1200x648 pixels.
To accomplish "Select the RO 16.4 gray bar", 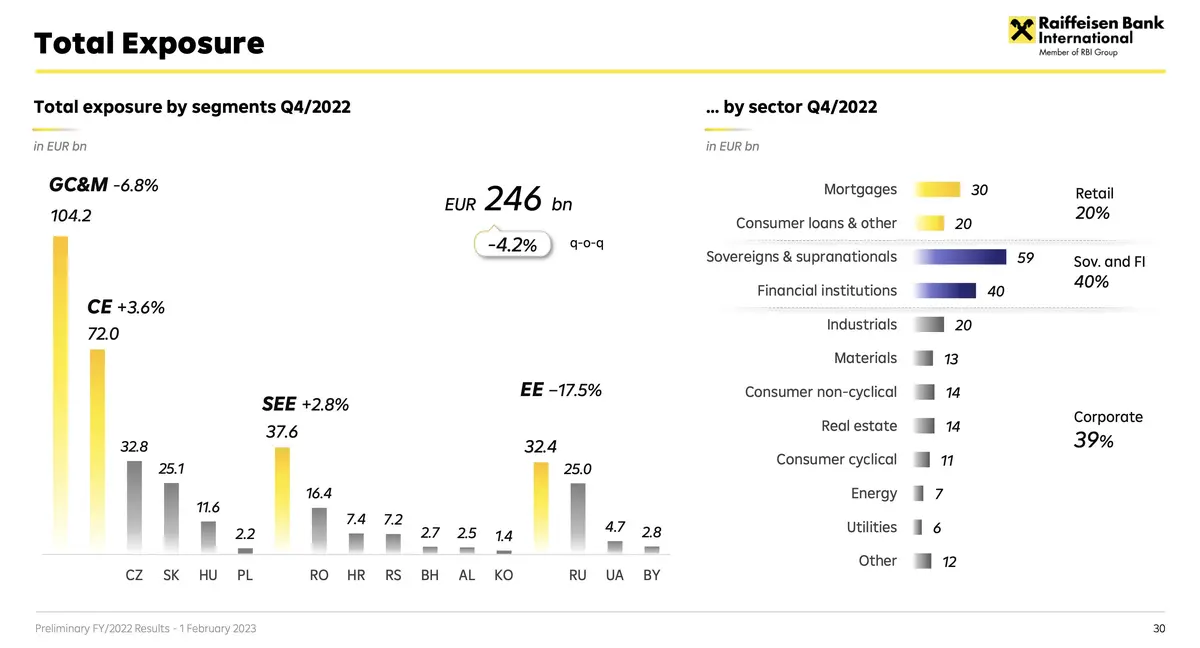I will 319,530.
